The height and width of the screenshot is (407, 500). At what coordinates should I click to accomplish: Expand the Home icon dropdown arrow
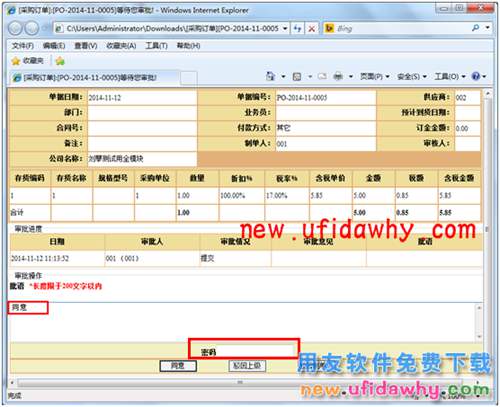tap(283, 77)
